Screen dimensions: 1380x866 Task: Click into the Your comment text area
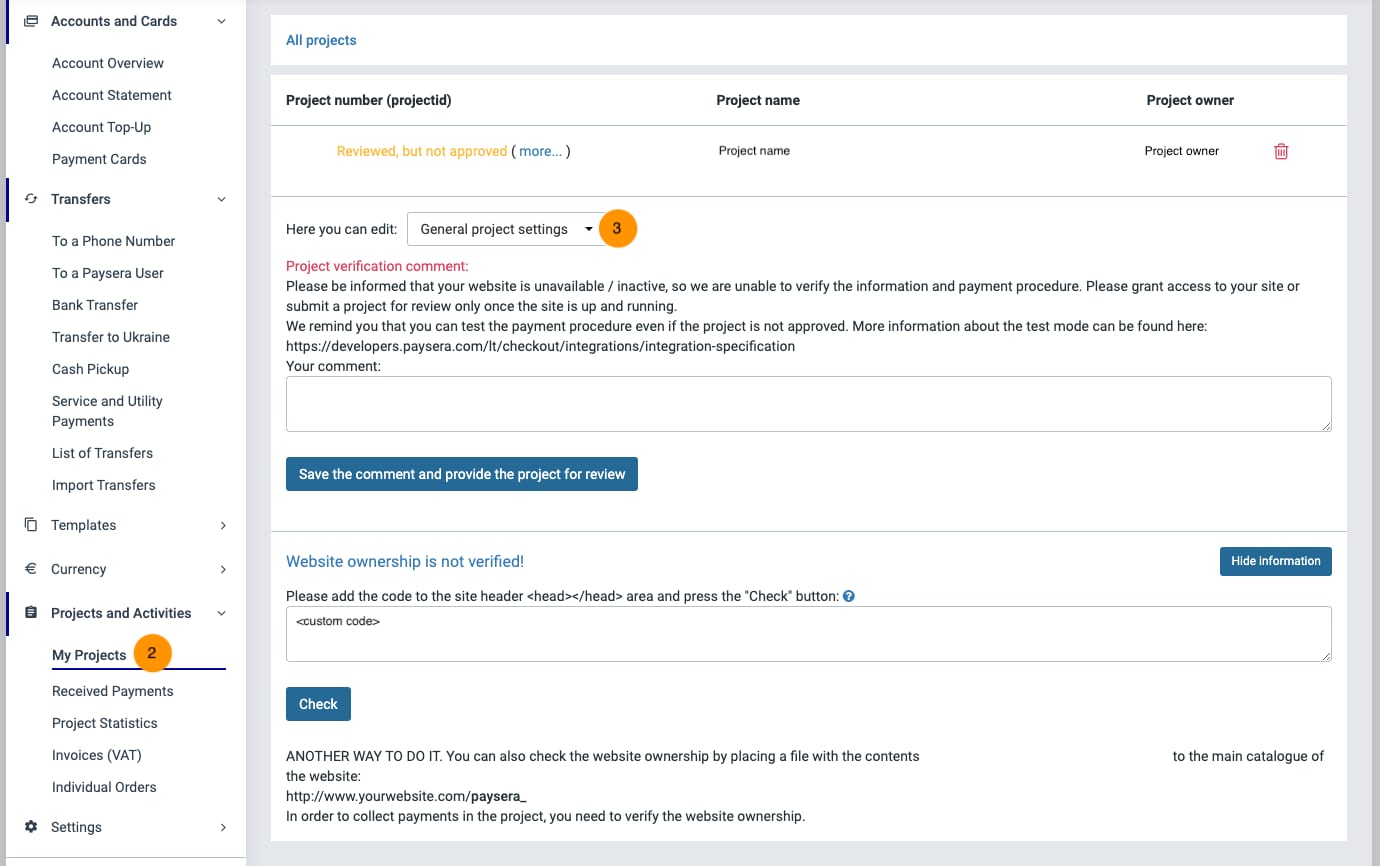click(808, 404)
